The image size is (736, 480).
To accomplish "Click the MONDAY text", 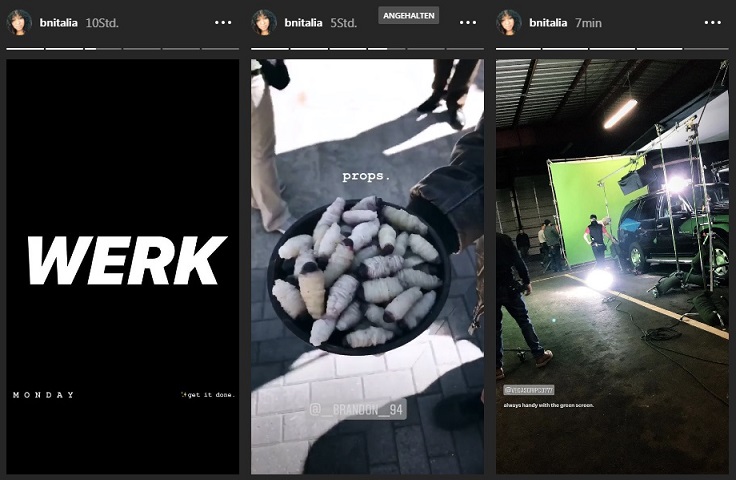I will pyautogui.click(x=43, y=395).
